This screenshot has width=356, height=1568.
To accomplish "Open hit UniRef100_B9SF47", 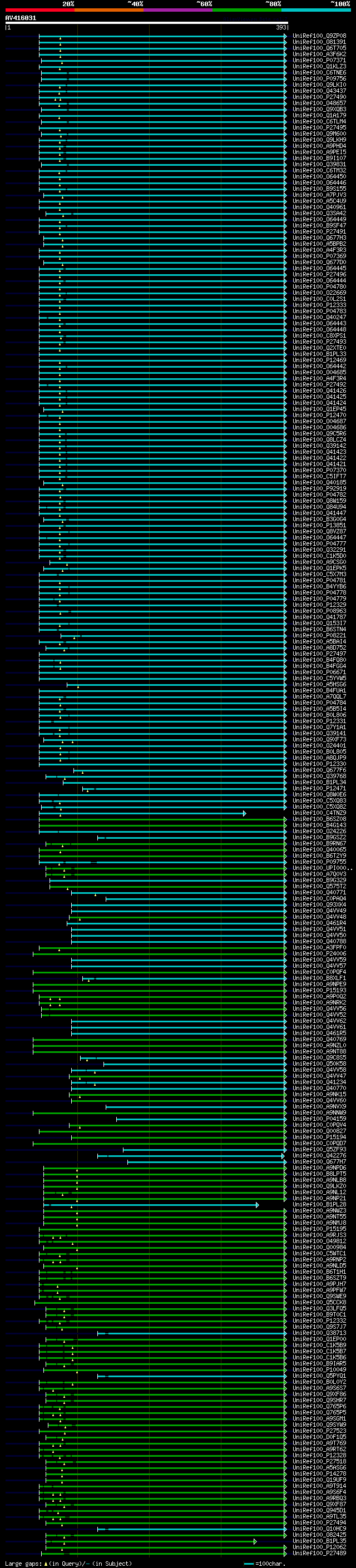I will coord(319,226).
